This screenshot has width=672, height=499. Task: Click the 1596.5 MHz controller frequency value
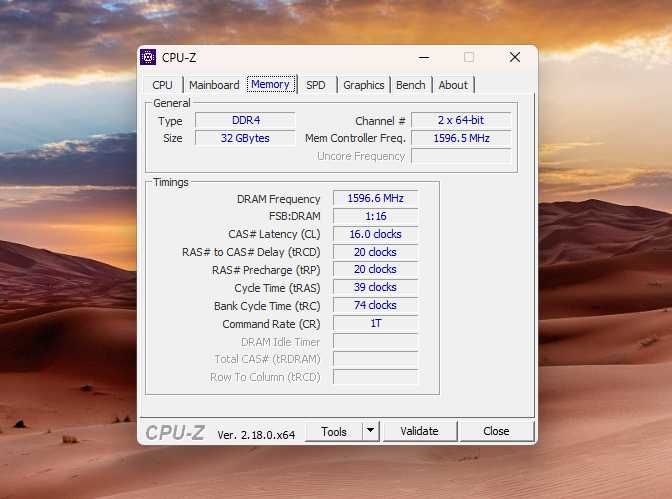(x=461, y=138)
